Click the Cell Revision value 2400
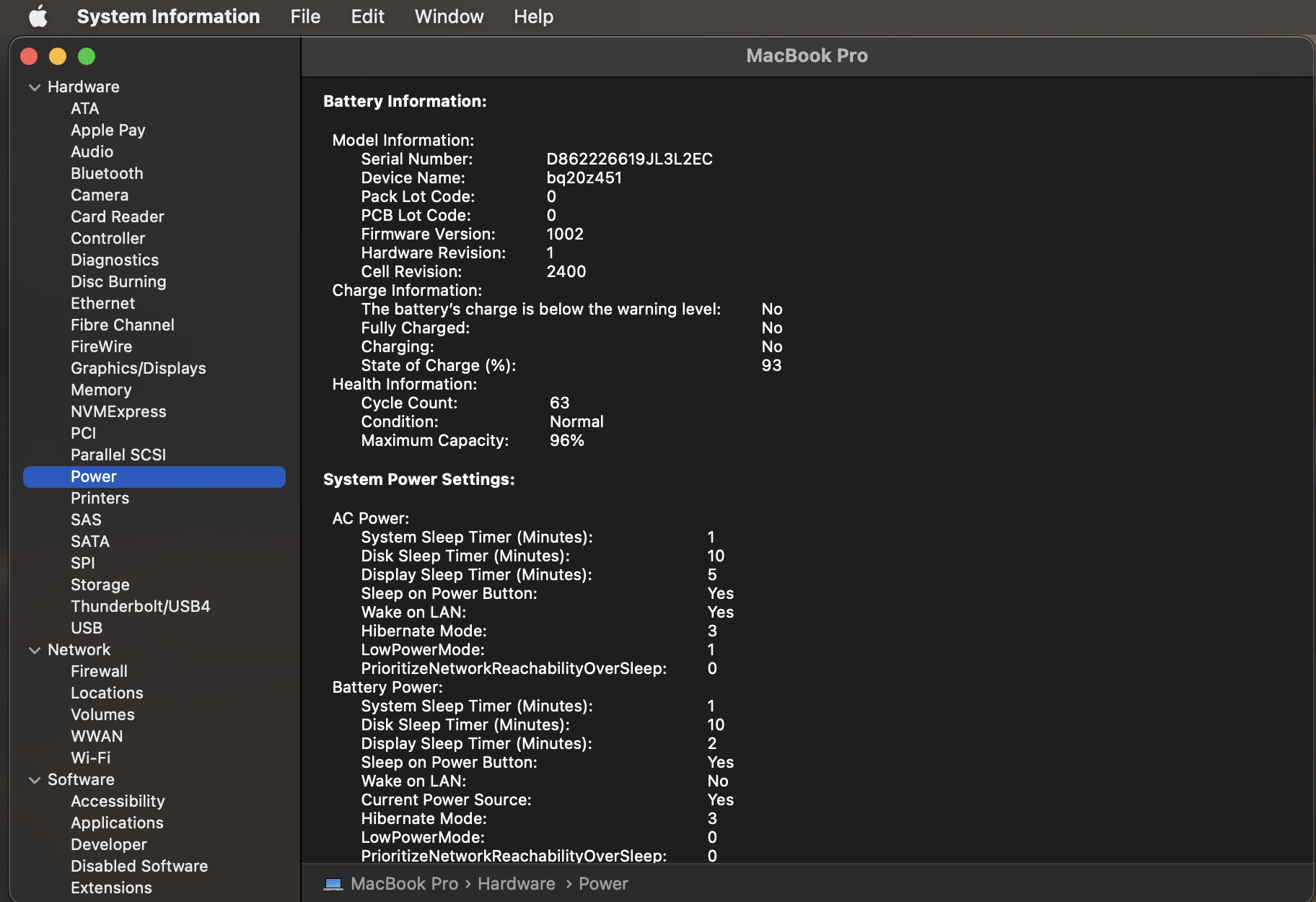 (566, 271)
